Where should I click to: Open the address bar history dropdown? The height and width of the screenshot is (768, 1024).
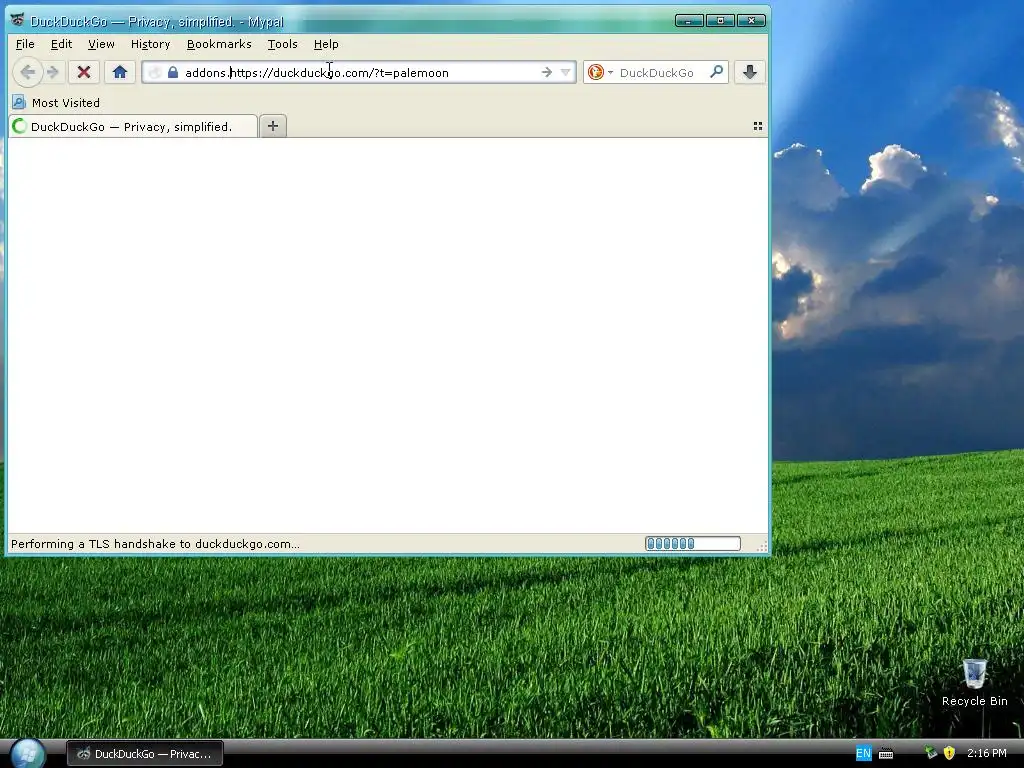pos(566,72)
